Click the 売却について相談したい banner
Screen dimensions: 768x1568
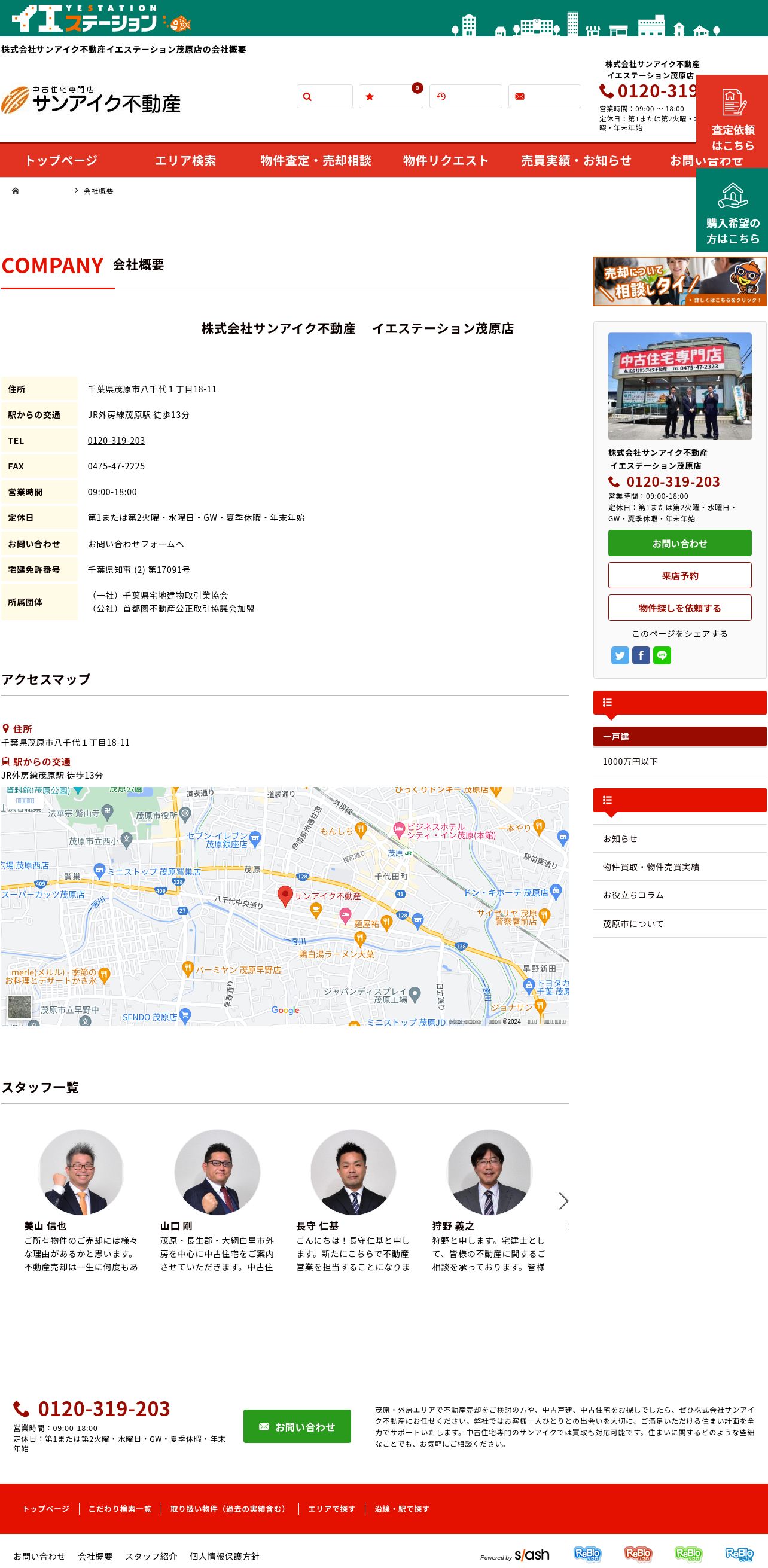(x=679, y=281)
